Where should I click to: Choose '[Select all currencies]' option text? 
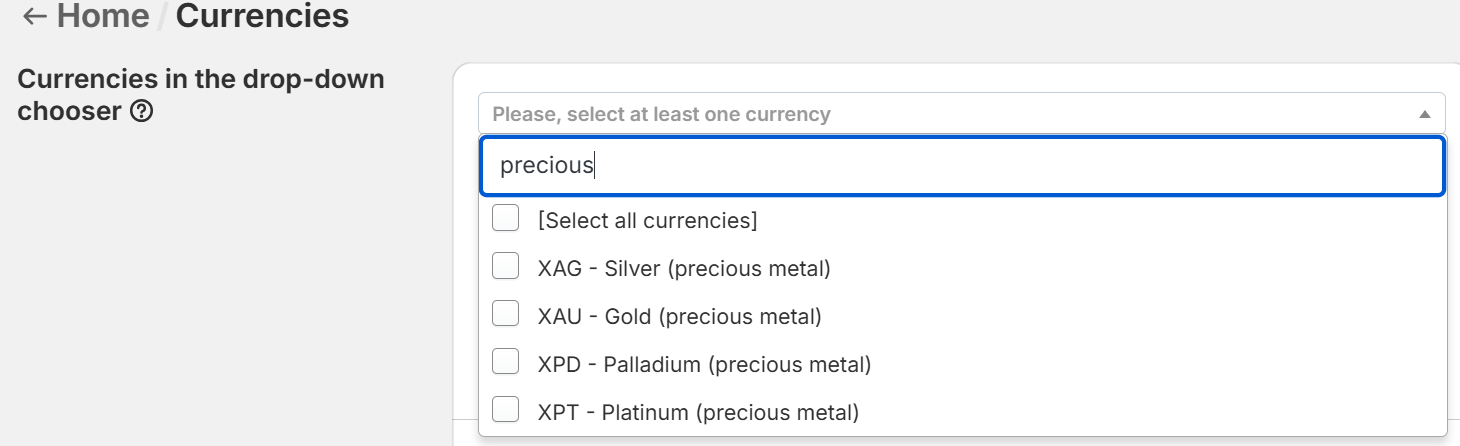647,220
